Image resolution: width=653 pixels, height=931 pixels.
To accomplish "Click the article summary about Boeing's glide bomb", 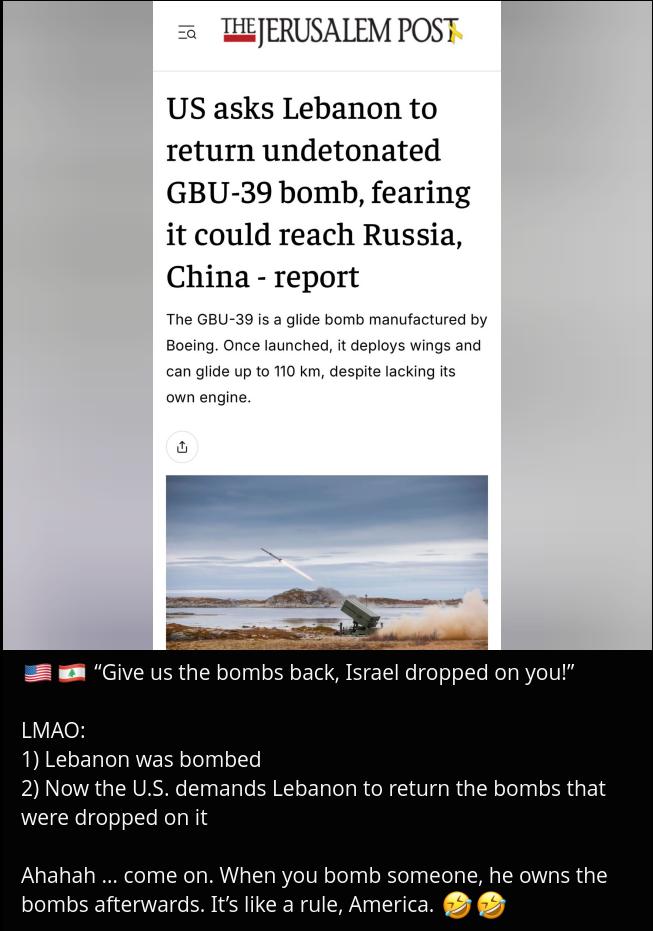I will [326, 358].
